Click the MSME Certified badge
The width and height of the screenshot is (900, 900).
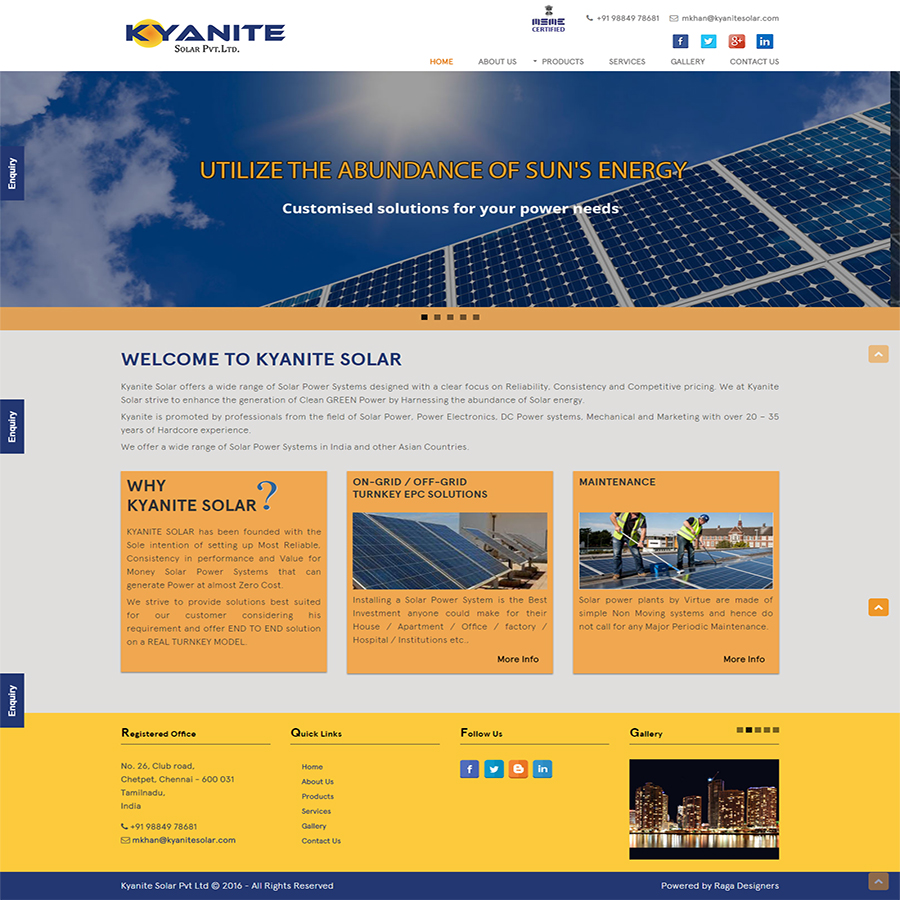click(548, 19)
